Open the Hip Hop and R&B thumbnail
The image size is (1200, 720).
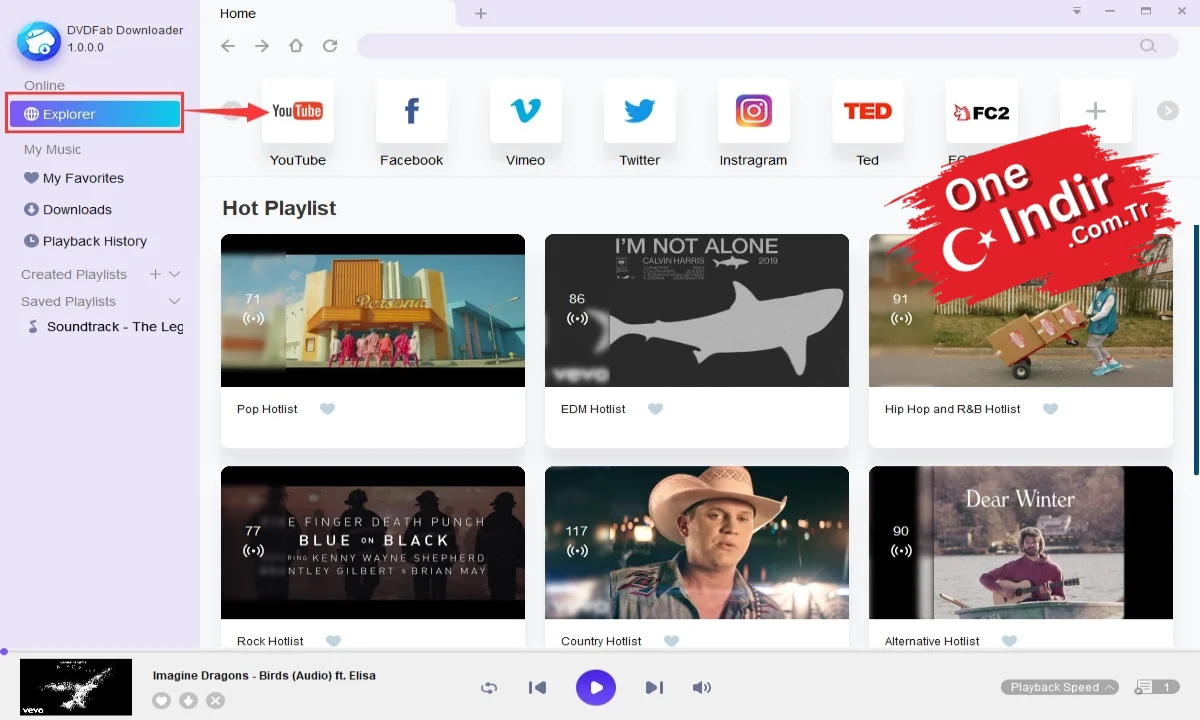pyautogui.click(x=1021, y=310)
